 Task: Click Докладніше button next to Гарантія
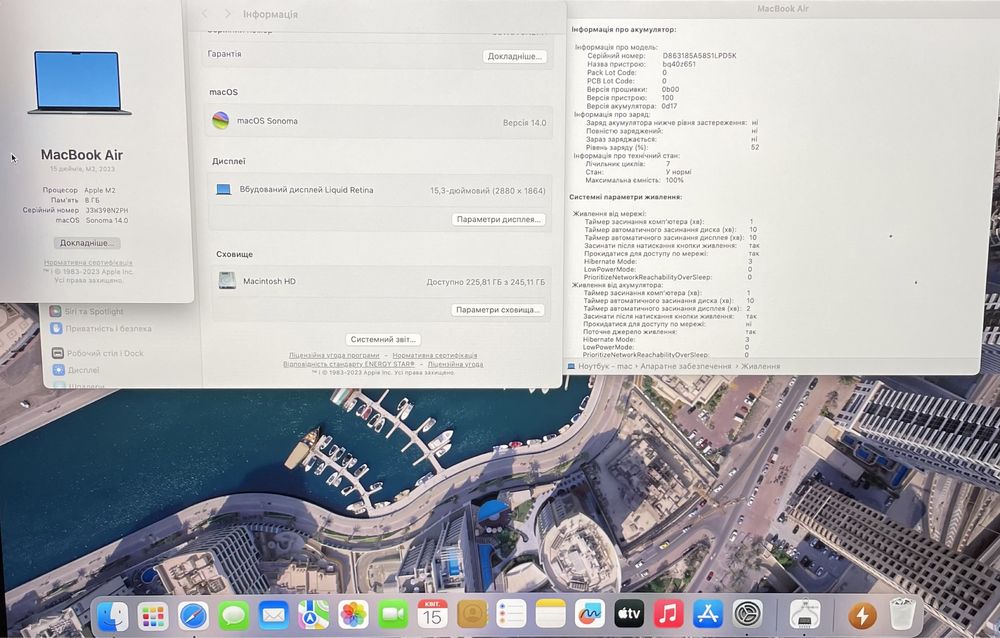point(515,56)
